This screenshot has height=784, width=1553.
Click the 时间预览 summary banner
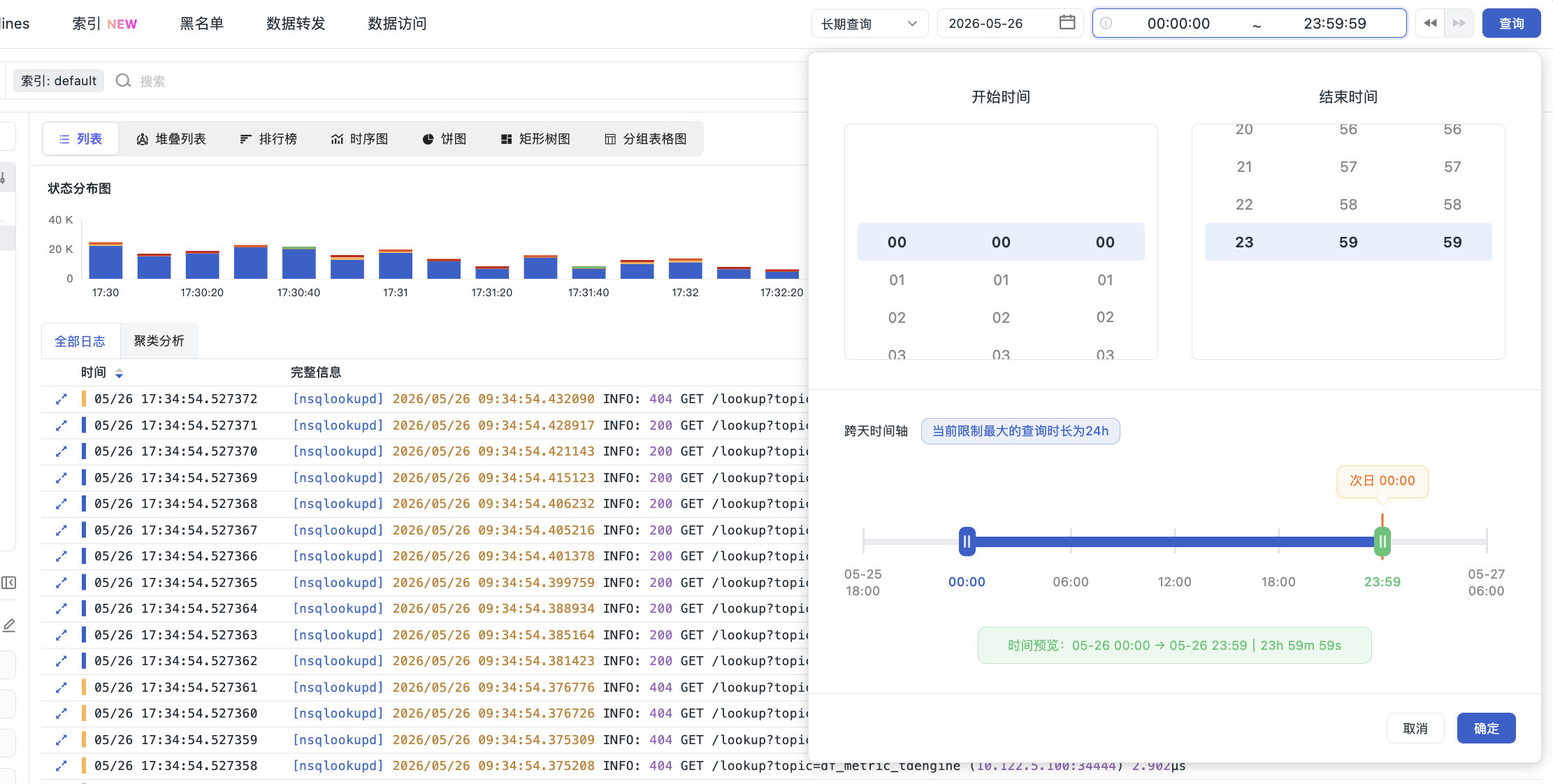click(x=1174, y=646)
